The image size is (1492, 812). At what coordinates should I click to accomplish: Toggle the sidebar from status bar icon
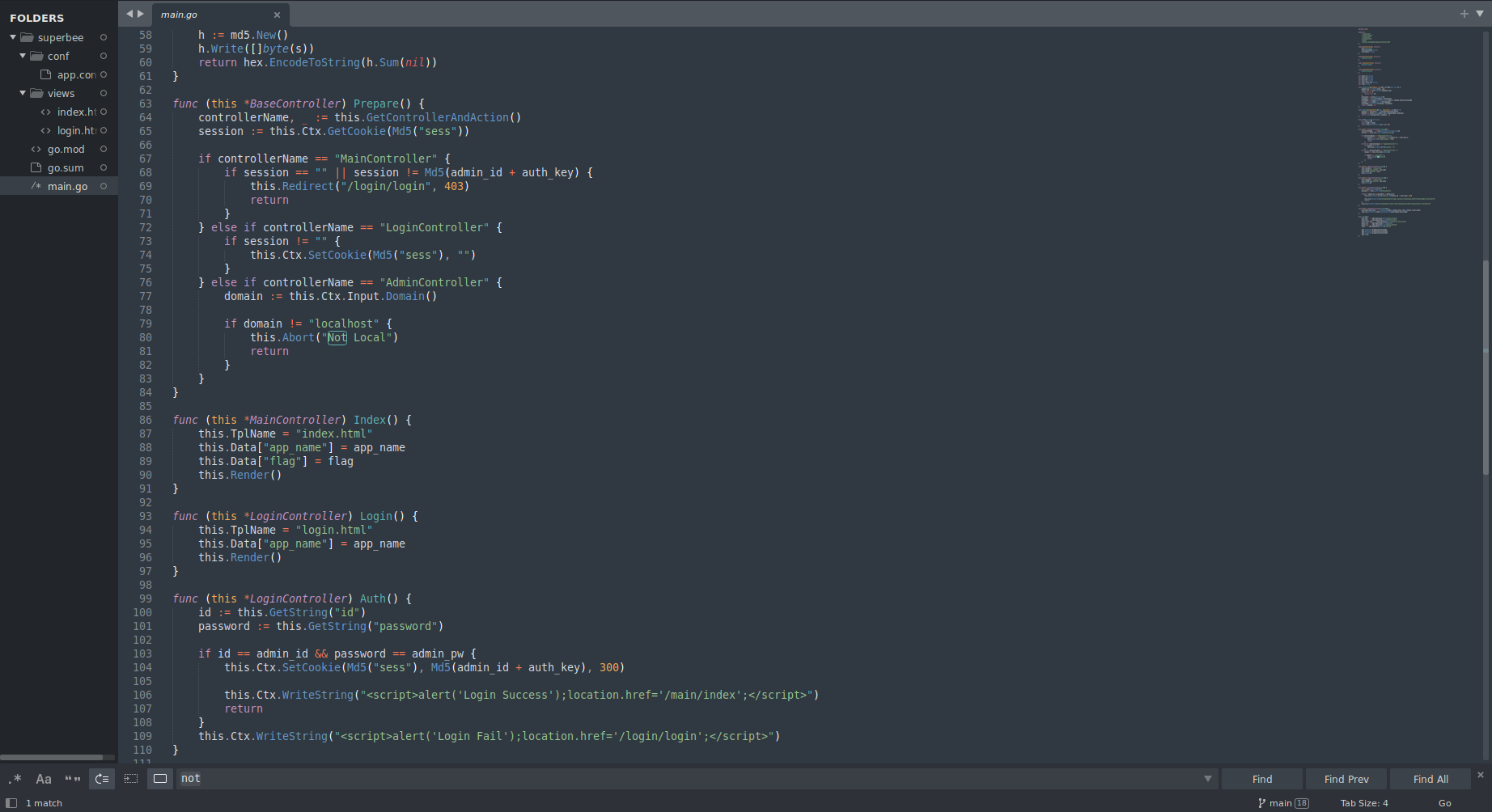click(x=11, y=803)
